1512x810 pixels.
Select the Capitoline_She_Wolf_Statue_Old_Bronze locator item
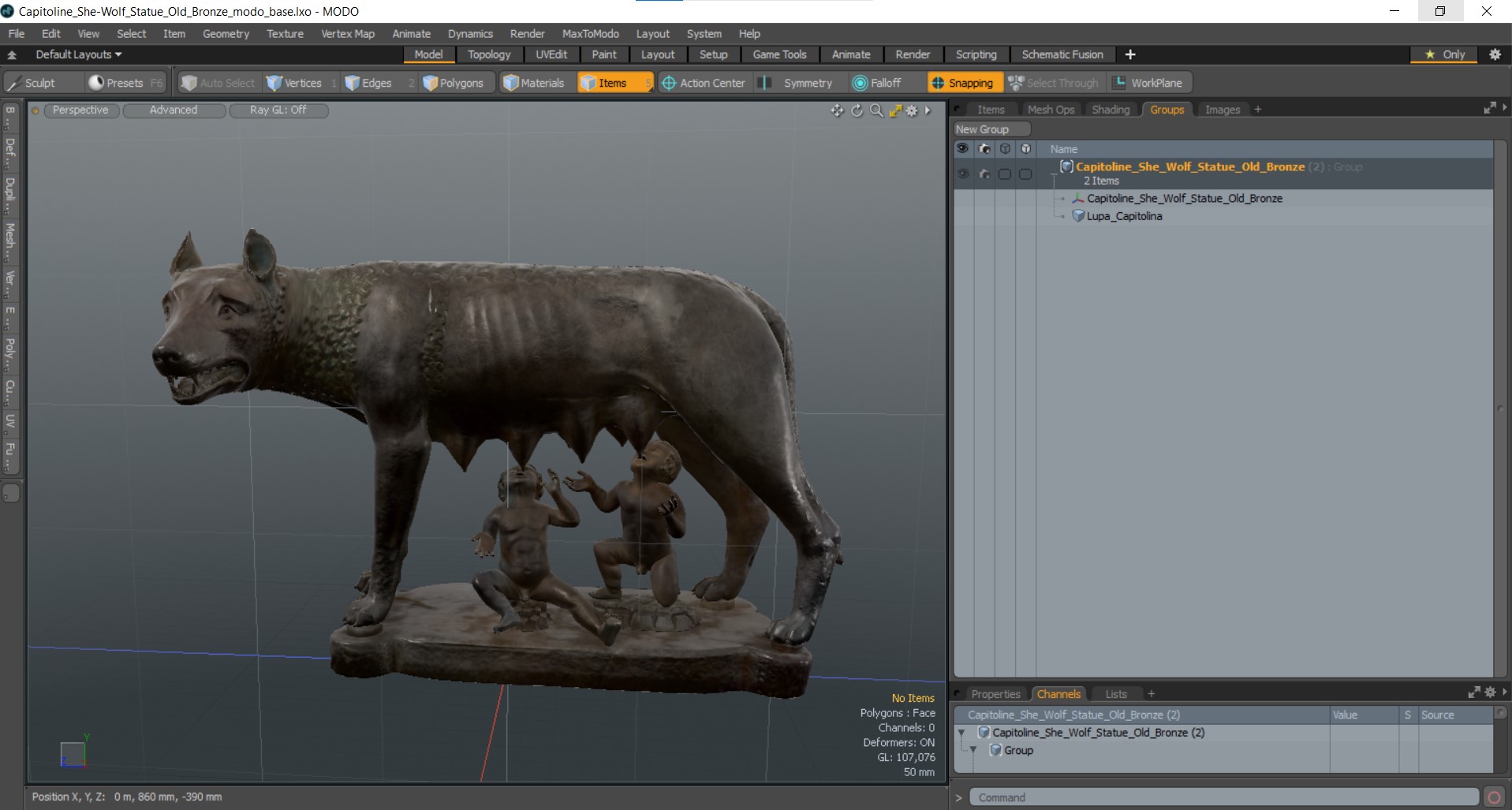pos(1184,199)
